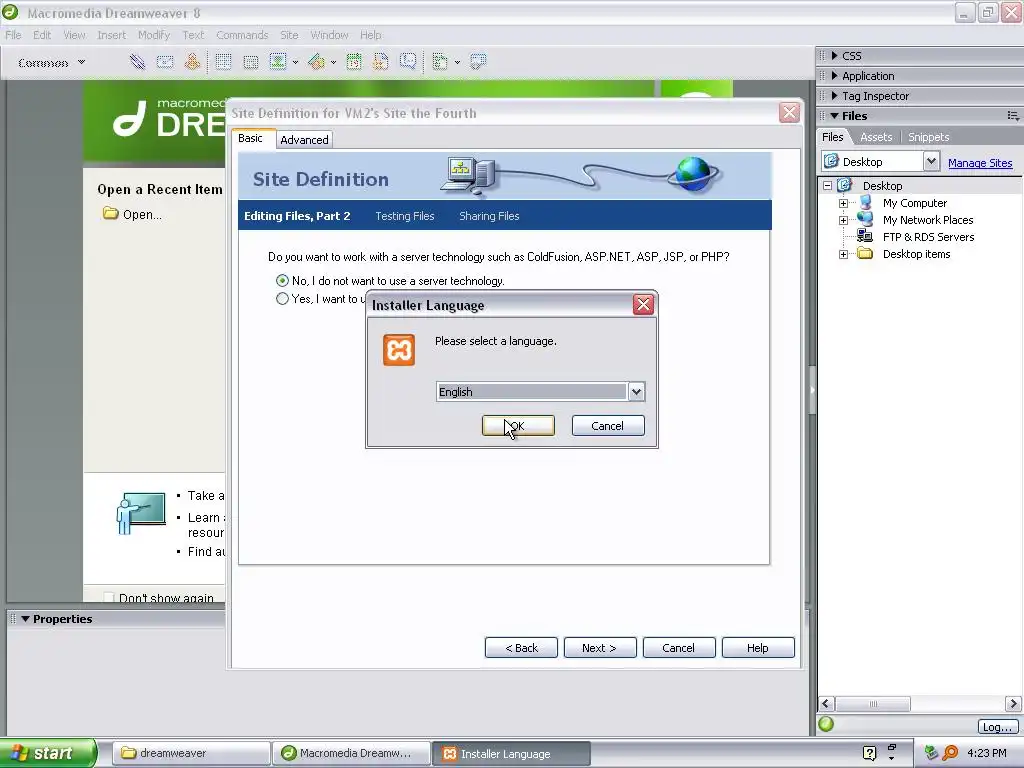Viewport: 1024px width, 768px height.
Task: Click the Files panel options menu icon
Action: click(x=1012, y=116)
